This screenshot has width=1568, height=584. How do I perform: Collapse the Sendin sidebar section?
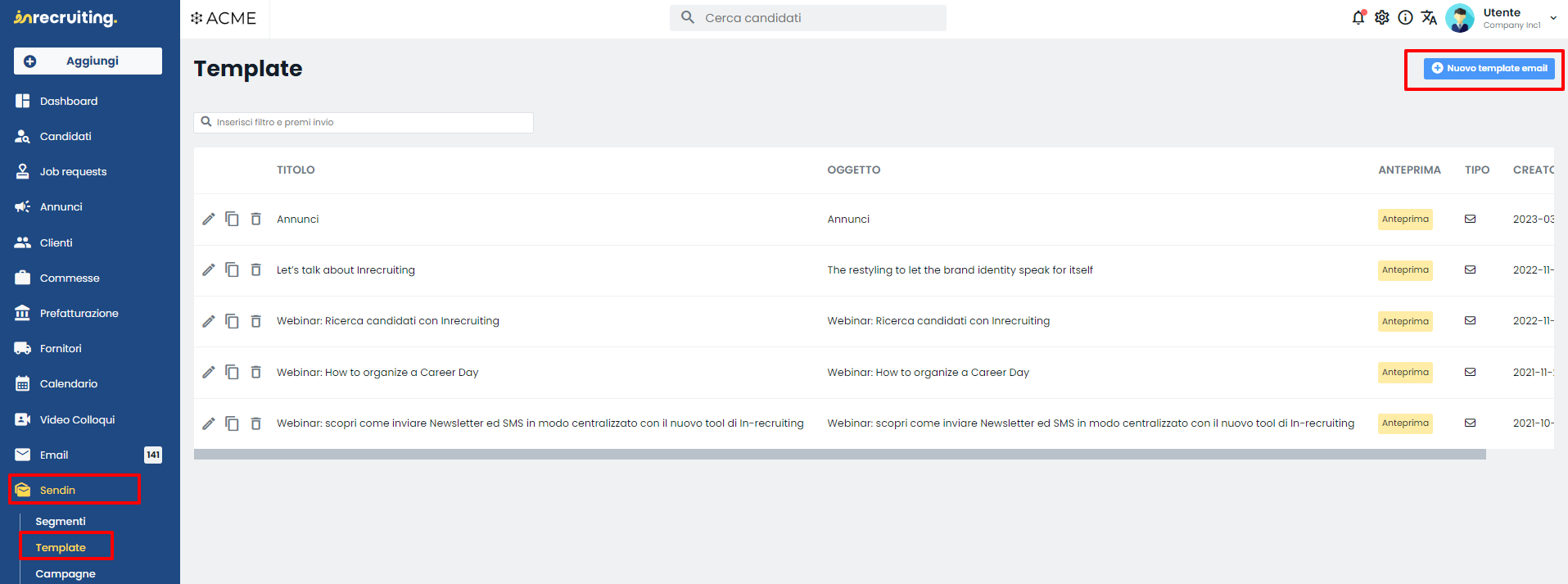point(75,490)
